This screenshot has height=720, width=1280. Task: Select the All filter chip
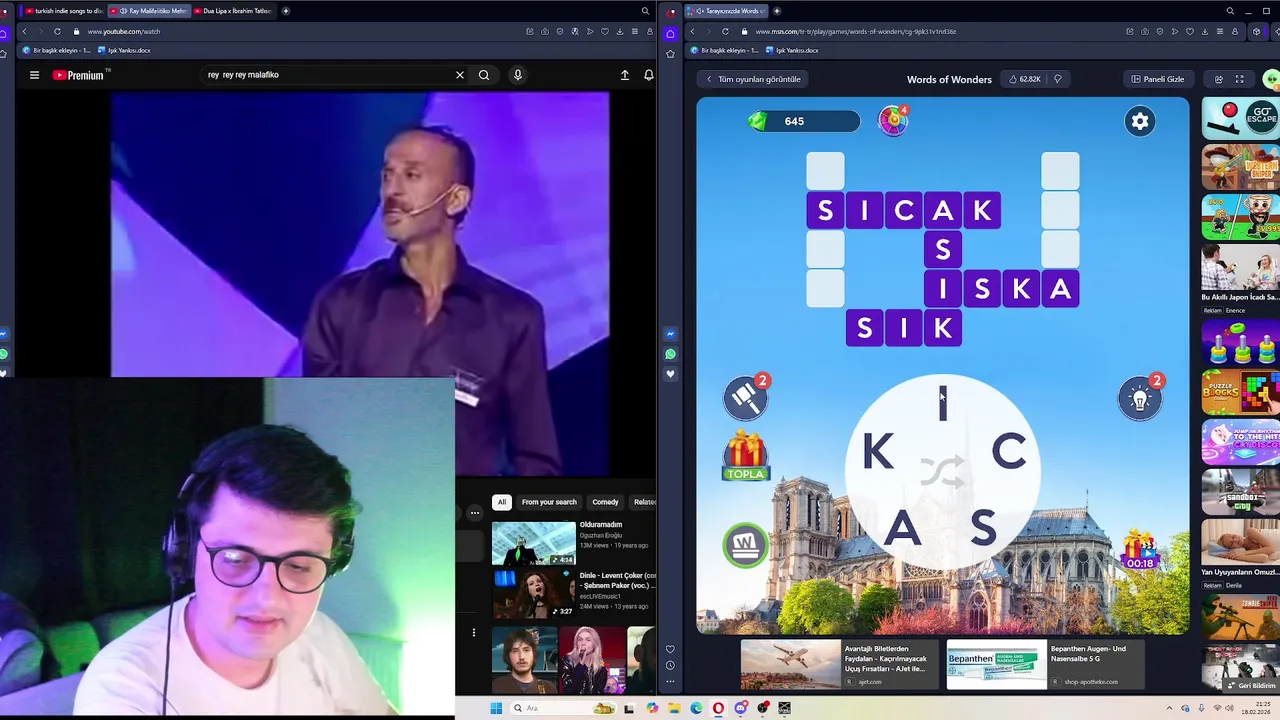click(x=502, y=502)
